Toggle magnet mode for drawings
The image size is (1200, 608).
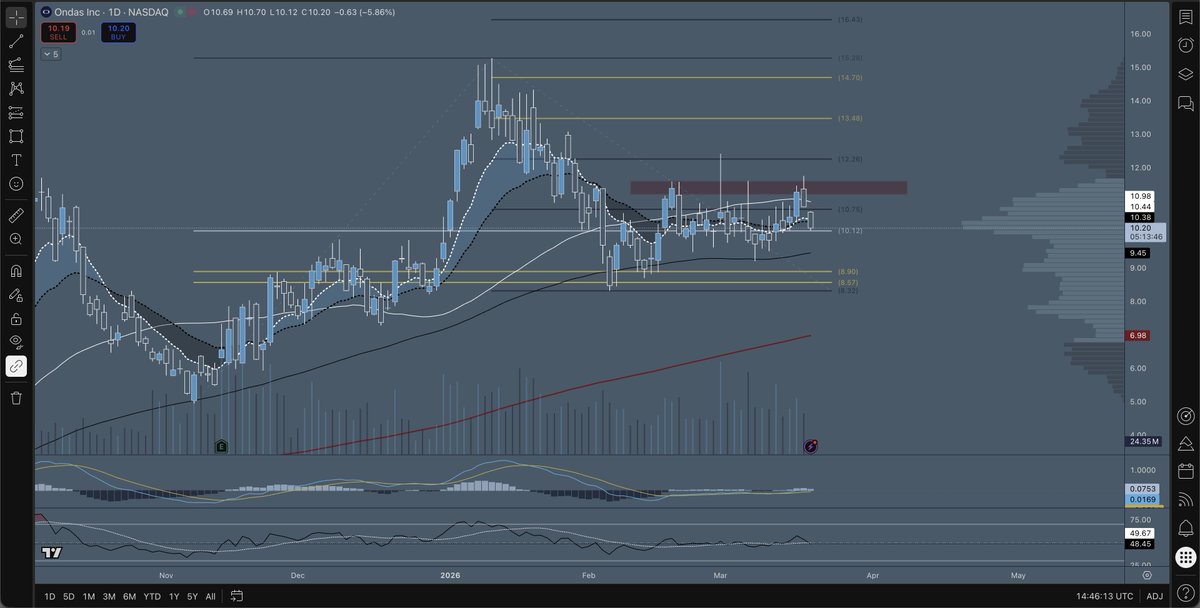click(16, 270)
